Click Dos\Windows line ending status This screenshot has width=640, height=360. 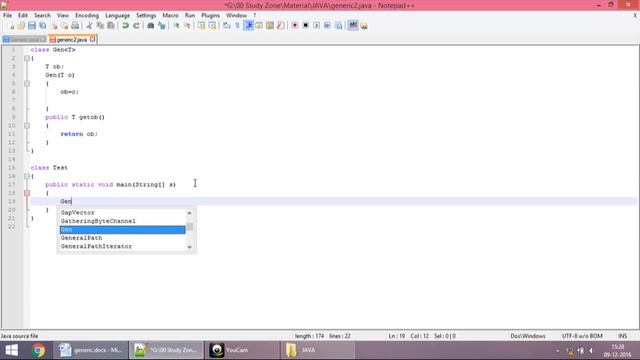tap(528, 336)
